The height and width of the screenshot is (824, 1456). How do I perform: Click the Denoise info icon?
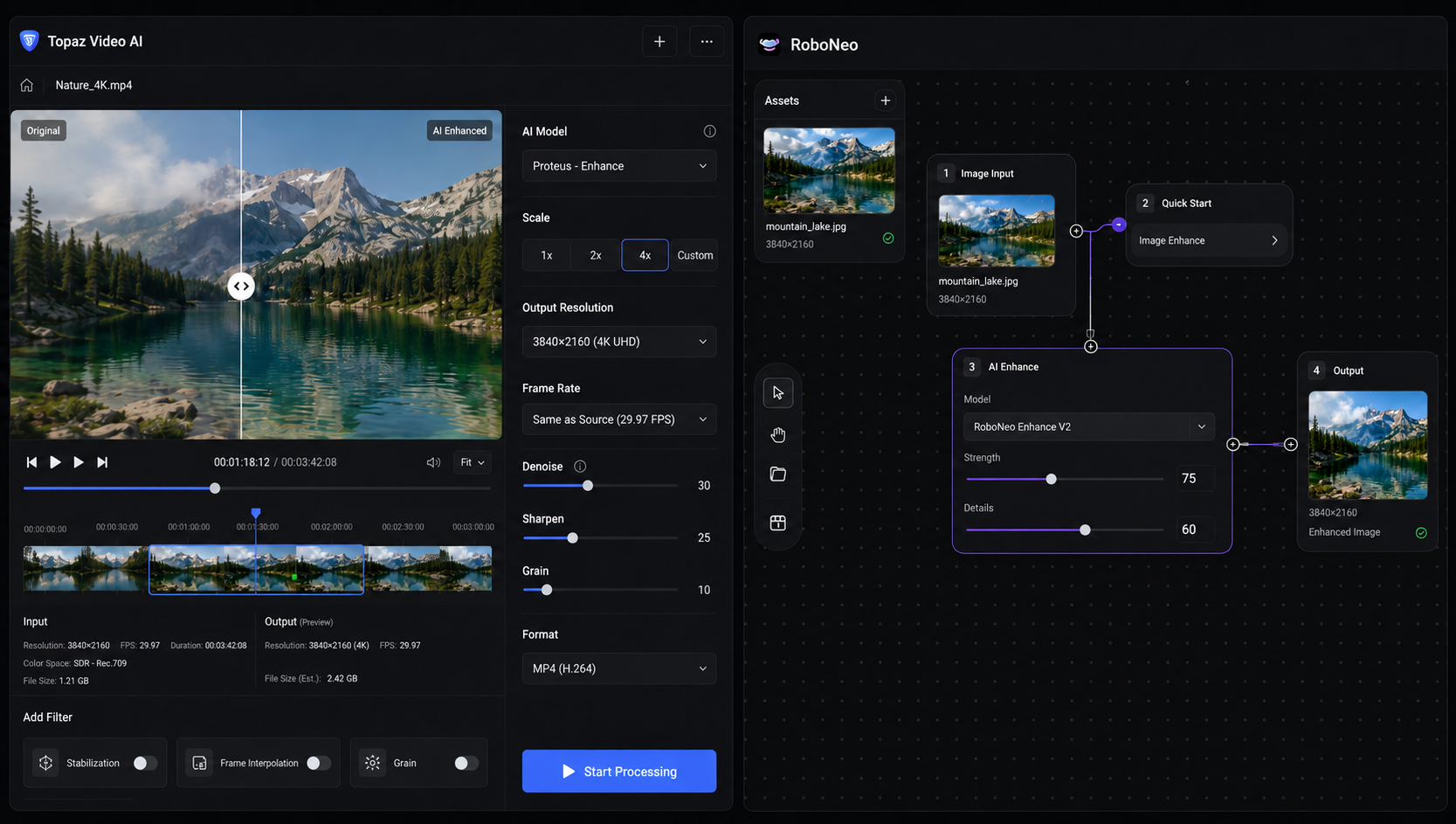coord(580,467)
